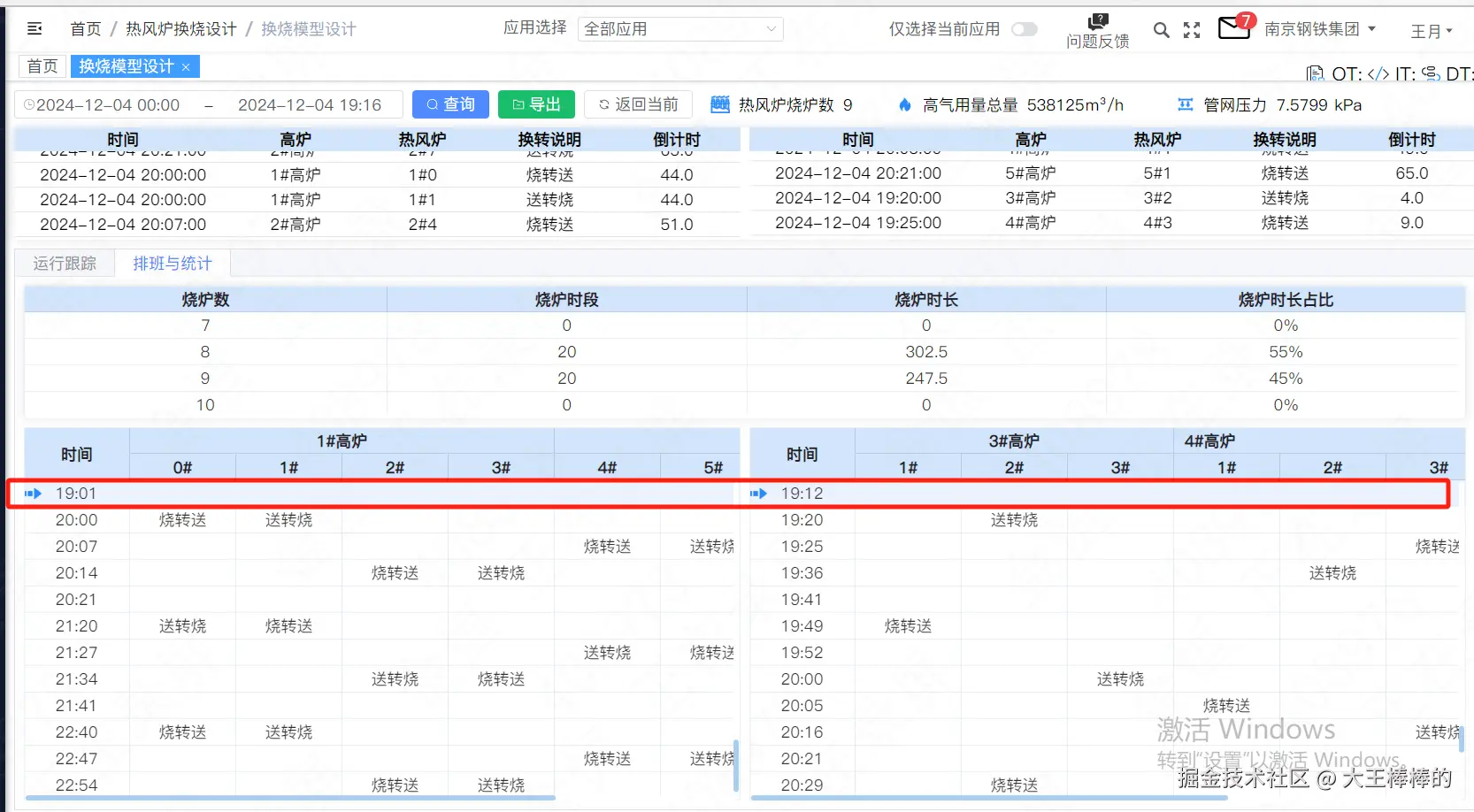Click the start date field 2024-12-04 00:00

[108, 105]
